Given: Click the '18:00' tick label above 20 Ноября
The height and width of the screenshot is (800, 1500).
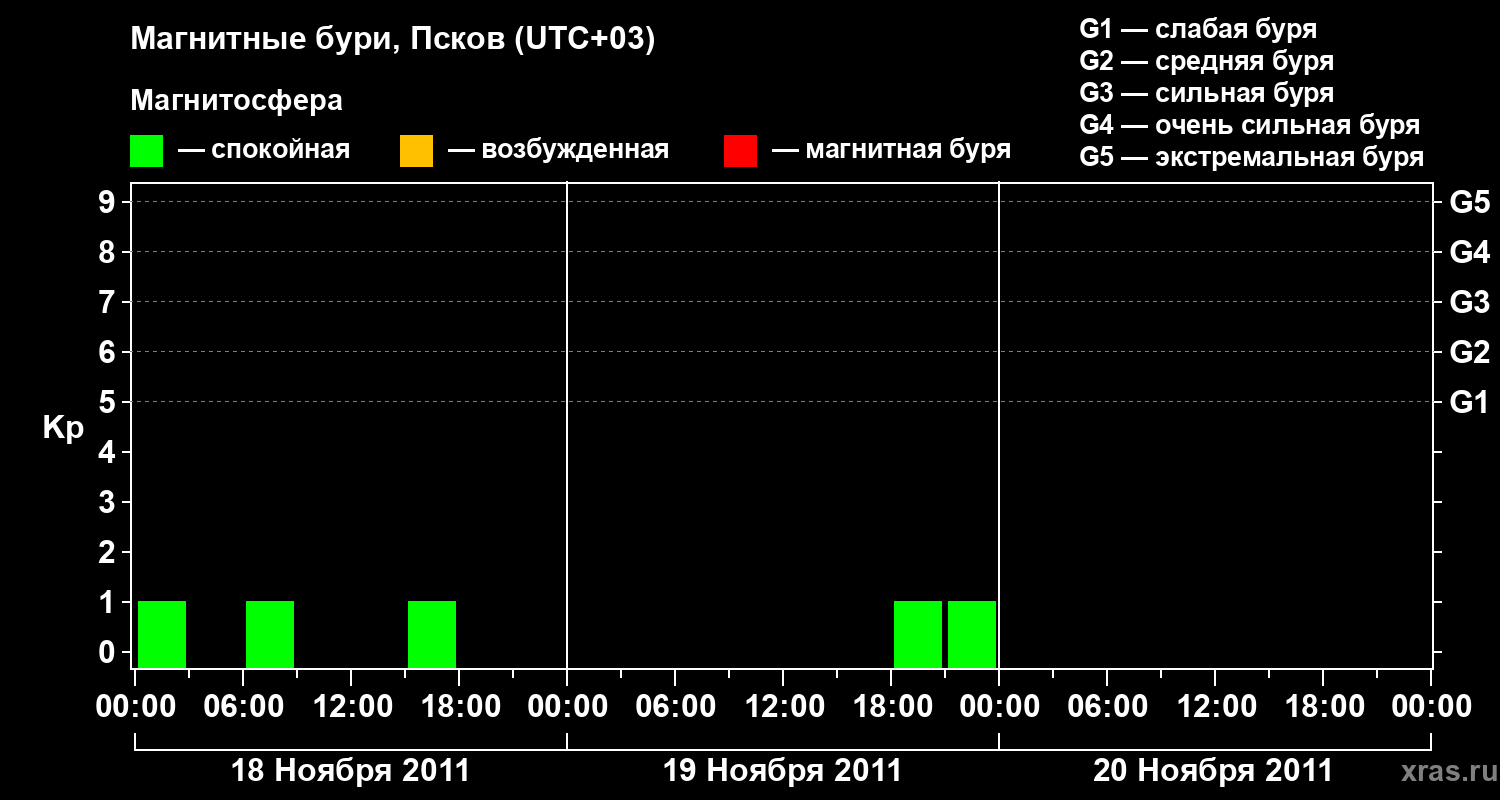Looking at the screenshot, I should (1323, 707).
